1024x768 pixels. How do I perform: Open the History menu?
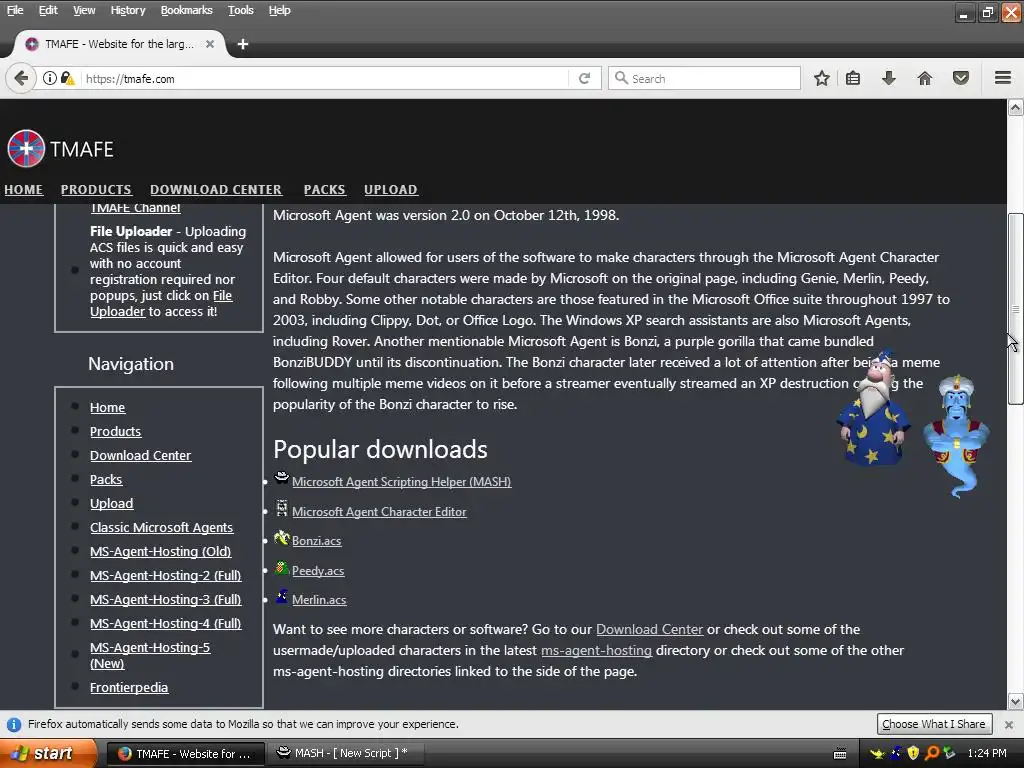pos(127,10)
